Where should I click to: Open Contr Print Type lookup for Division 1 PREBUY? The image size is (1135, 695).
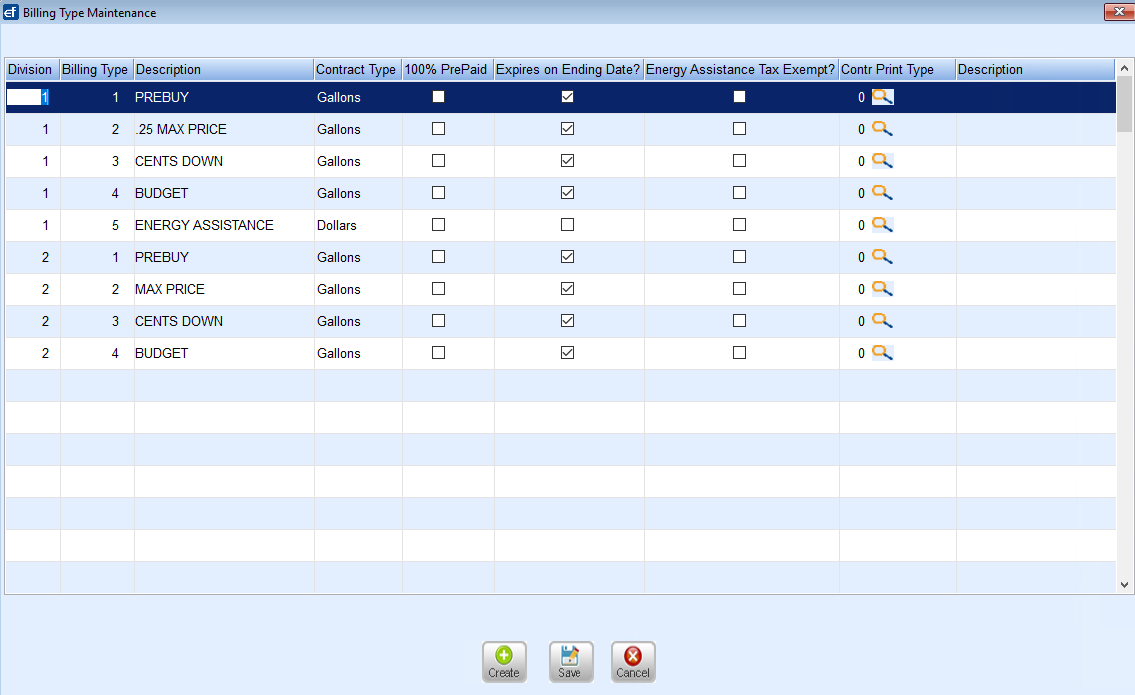pyautogui.click(x=882, y=97)
